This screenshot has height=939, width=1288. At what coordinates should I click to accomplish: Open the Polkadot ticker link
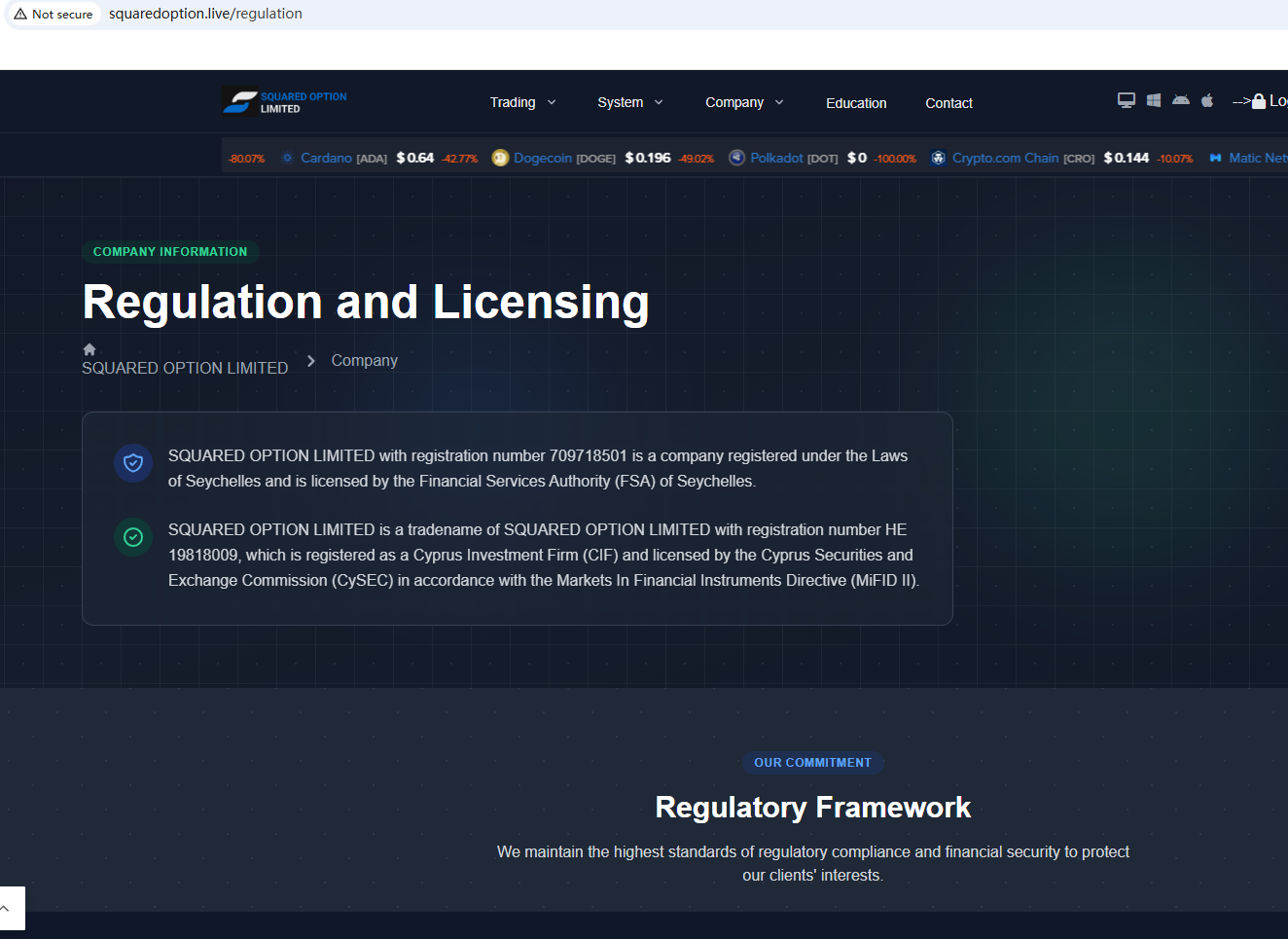tap(776, 158)
